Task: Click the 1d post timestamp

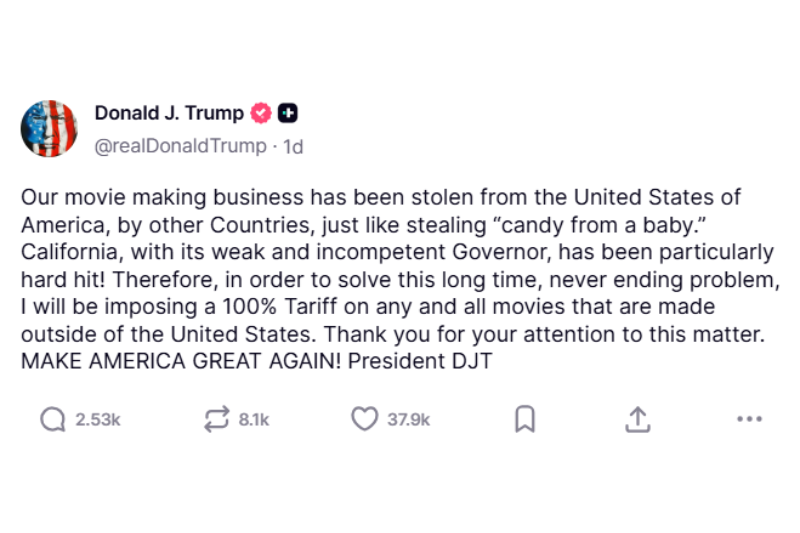Action: tap(293, 146)
